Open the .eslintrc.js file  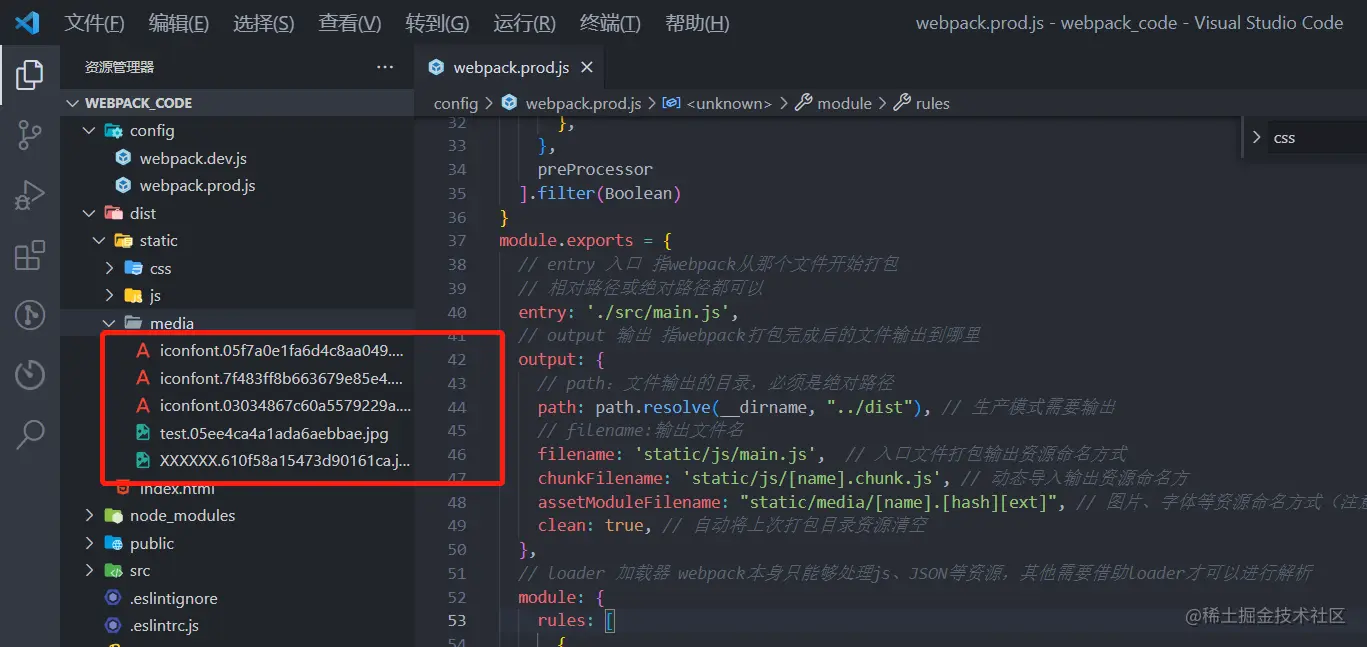click(237, 626)
